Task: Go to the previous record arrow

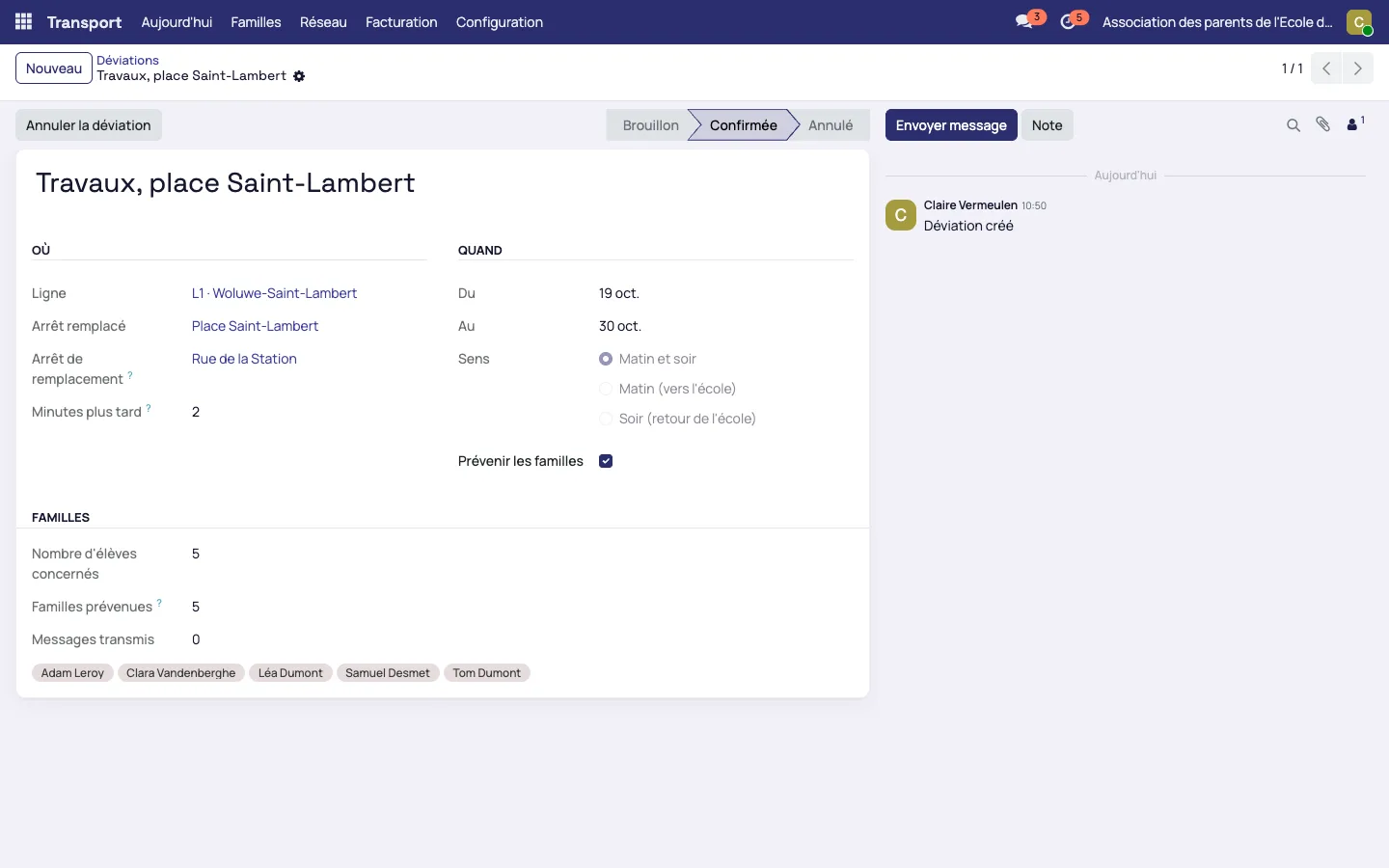Action: (1327, 68)
